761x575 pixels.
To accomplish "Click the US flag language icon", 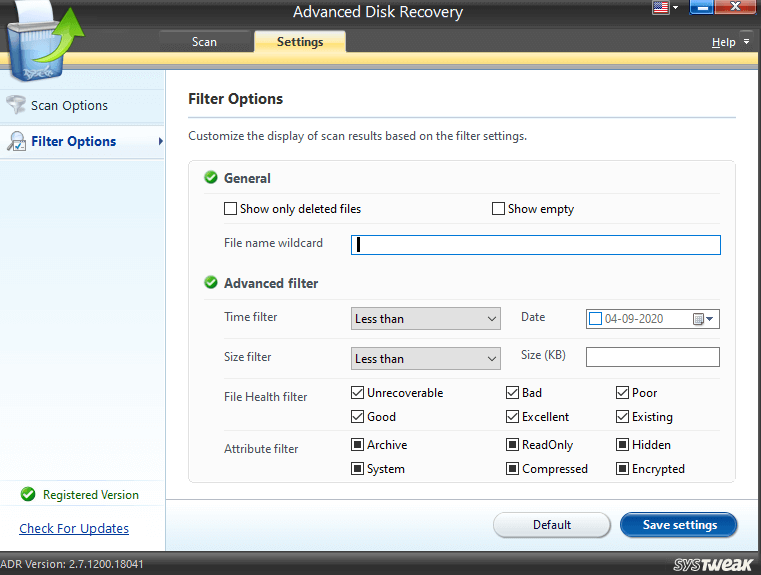I will click(x=661, y=8).
